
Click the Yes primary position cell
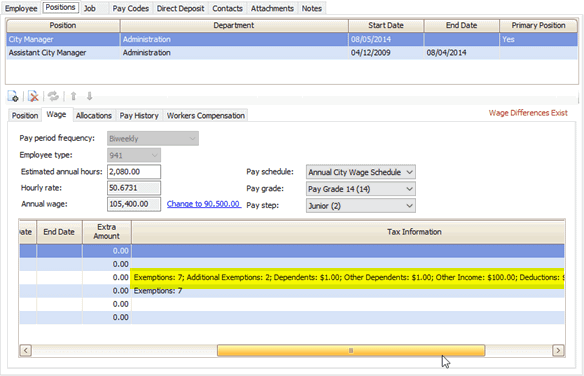[538, 39]
